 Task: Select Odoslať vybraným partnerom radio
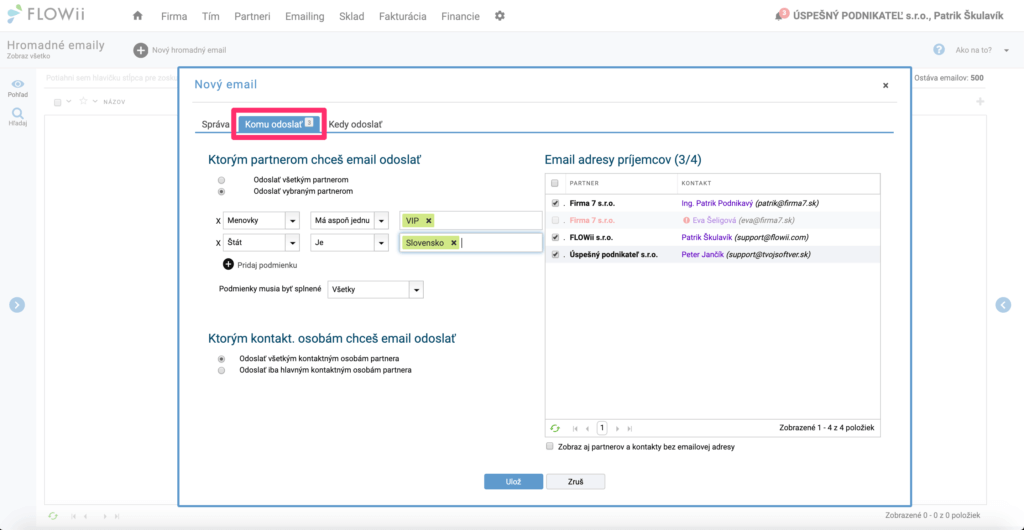[221, 191]
